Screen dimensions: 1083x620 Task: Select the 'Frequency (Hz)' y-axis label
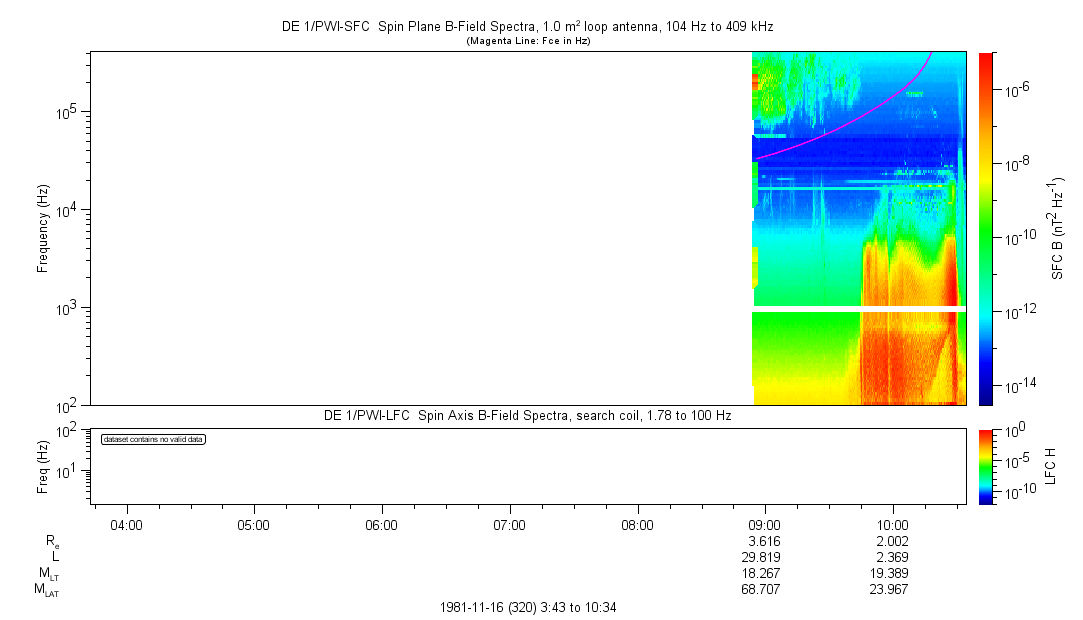click(x=43, y=229)
